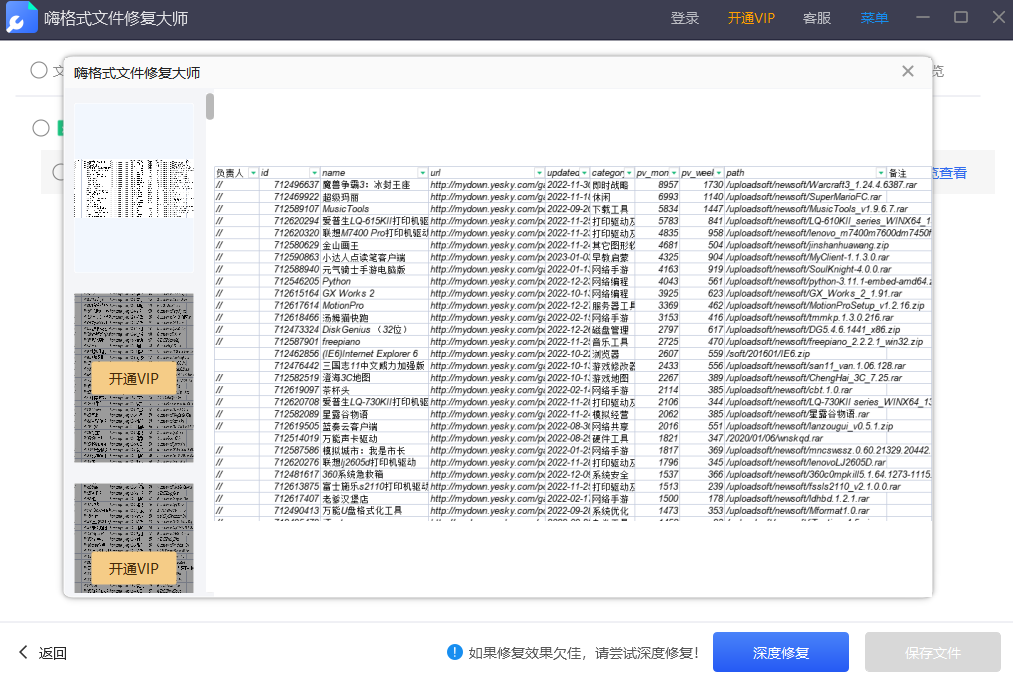Close the file preview dialog
Image resolution: width=1013 pixels, height=676 pixels.
click(907, 71)
